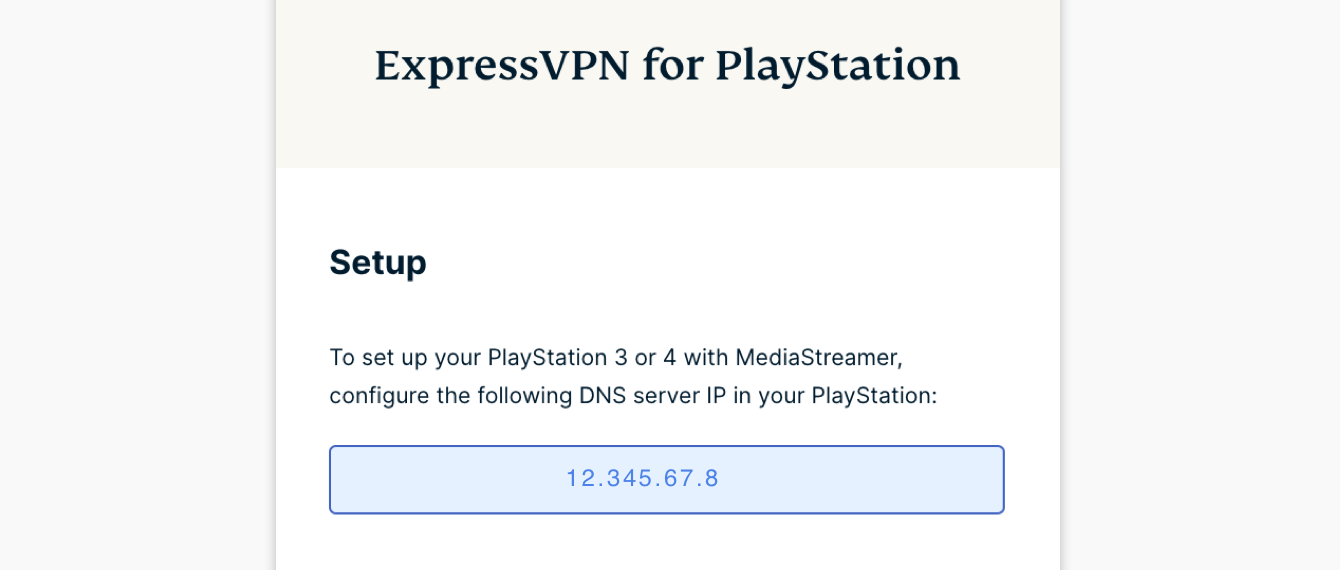Click the ExpressVPN for PlayStation page title
Screen dimensions: 1340x570
click(x=667, y=66)
